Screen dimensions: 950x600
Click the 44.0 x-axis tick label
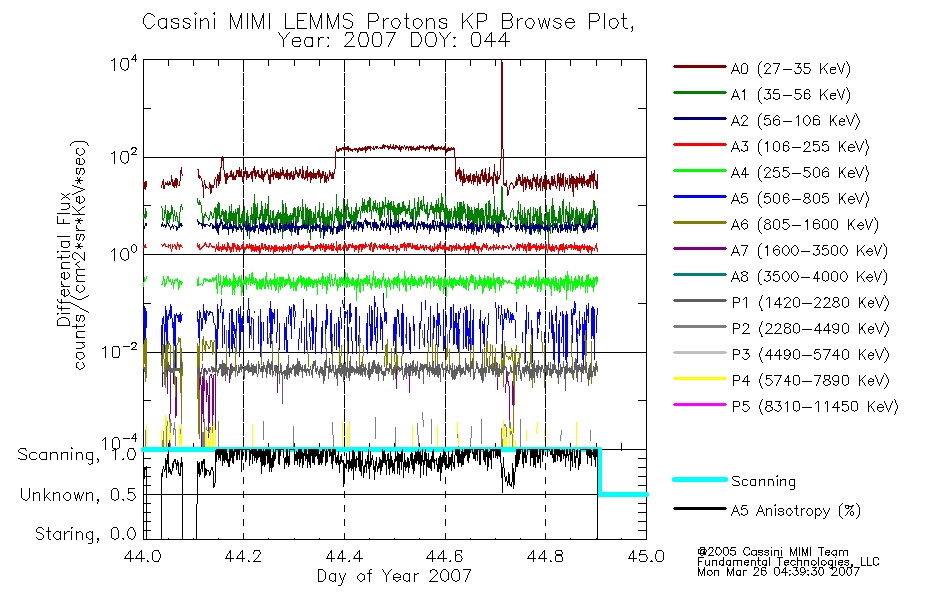click(x=142, y=556)
